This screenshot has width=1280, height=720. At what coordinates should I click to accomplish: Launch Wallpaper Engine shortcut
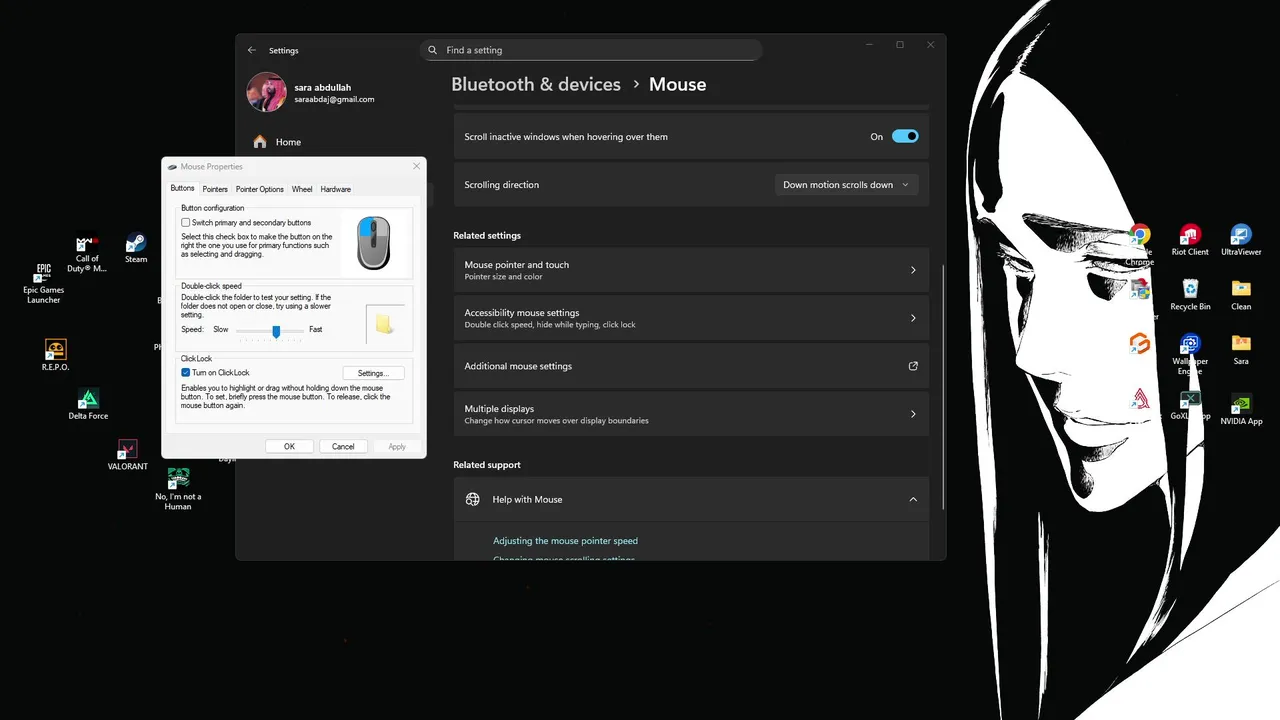coord(1190,354)
